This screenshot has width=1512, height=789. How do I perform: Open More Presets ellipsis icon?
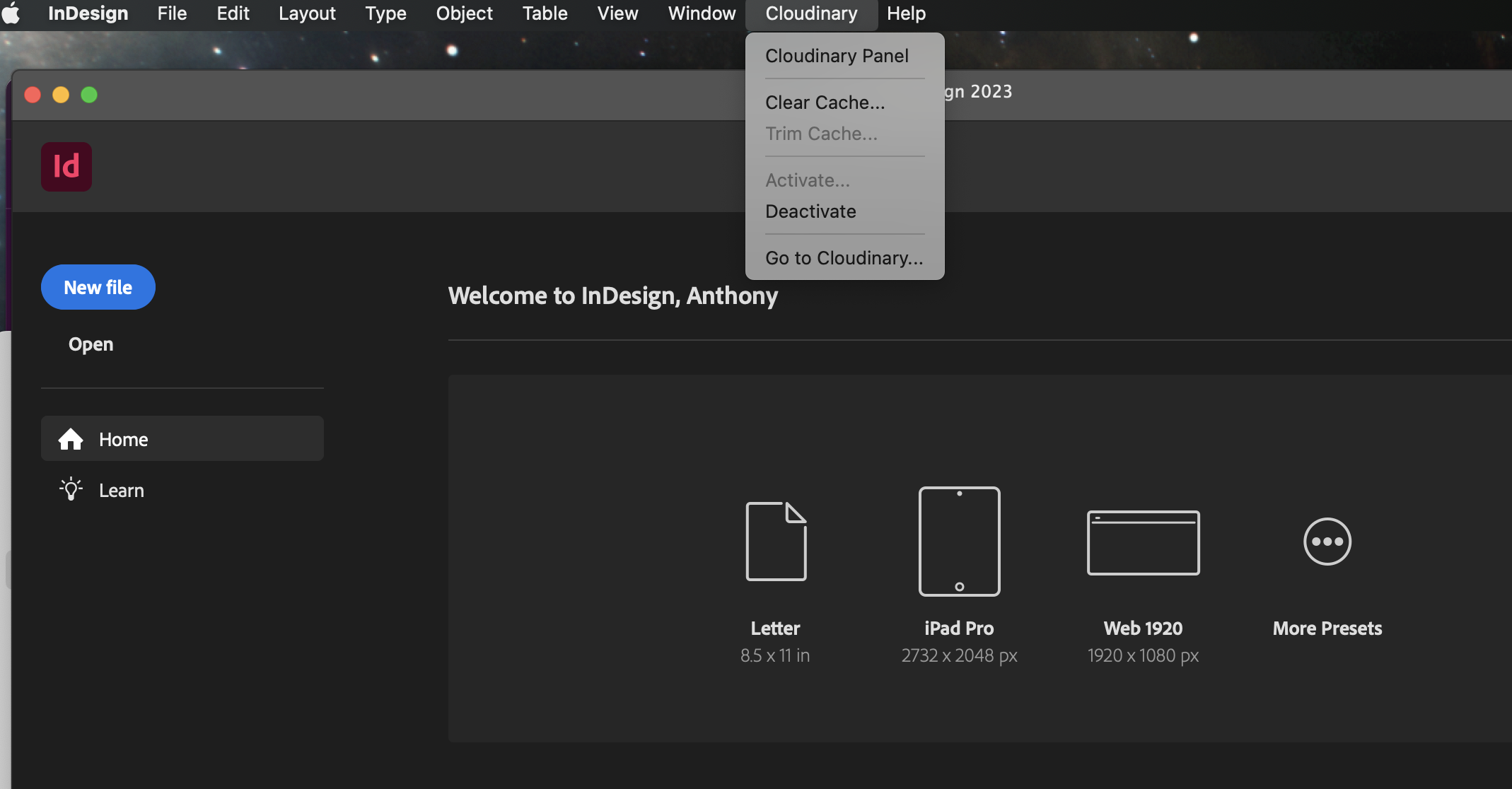point(1327,542)
